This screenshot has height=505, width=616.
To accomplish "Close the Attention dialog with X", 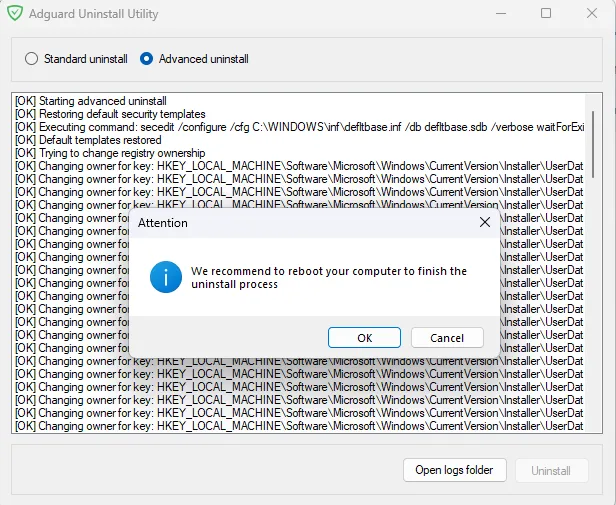I will click(x=485, y=222).
